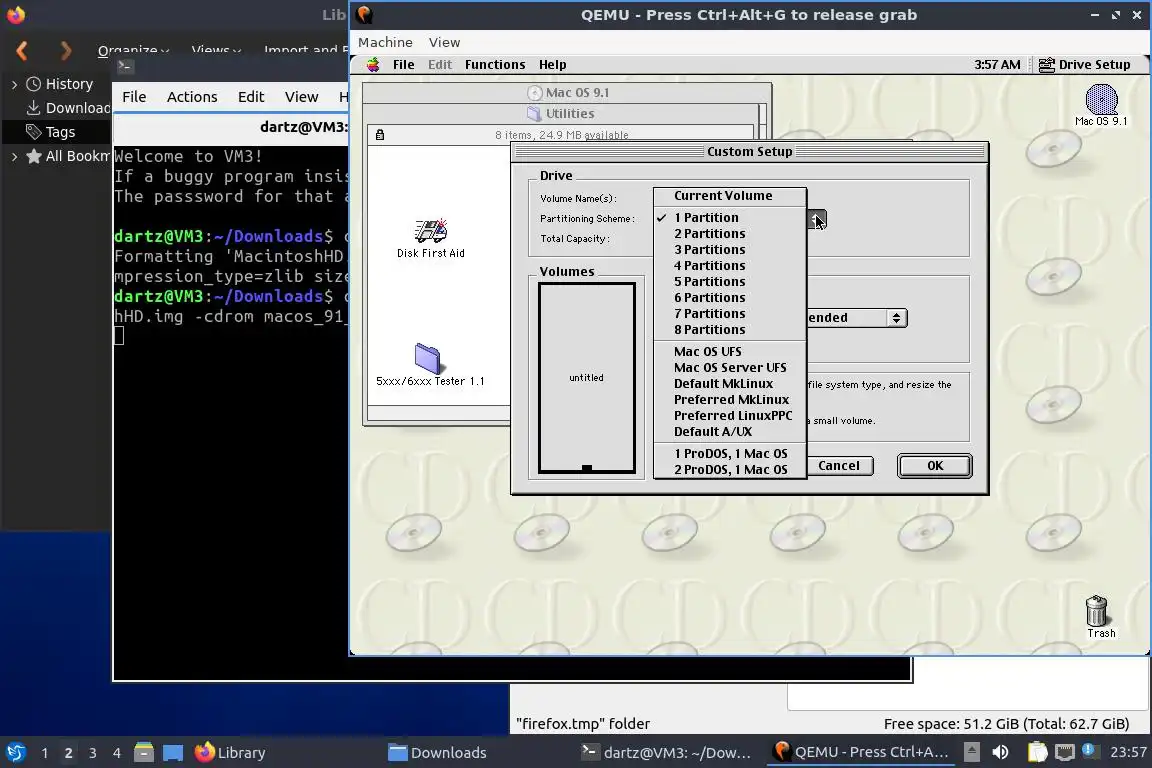Expand History tree item in Library

[x=15, y=85]
